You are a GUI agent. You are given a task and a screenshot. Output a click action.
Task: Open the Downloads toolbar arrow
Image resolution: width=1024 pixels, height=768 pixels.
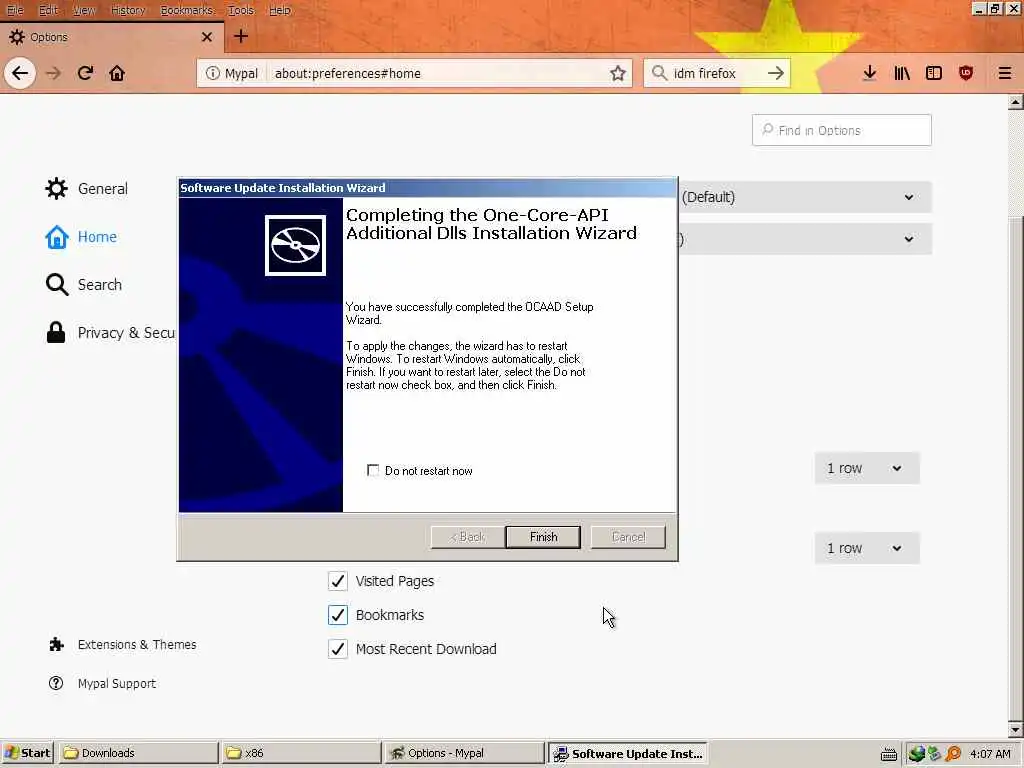point(869,73)
